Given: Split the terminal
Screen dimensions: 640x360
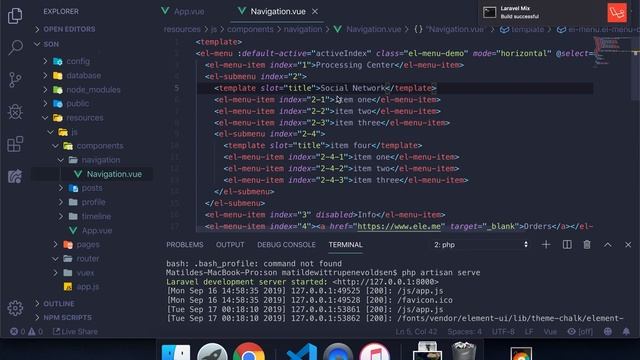Looking at the screenshot, I should (x=567, y=244).
